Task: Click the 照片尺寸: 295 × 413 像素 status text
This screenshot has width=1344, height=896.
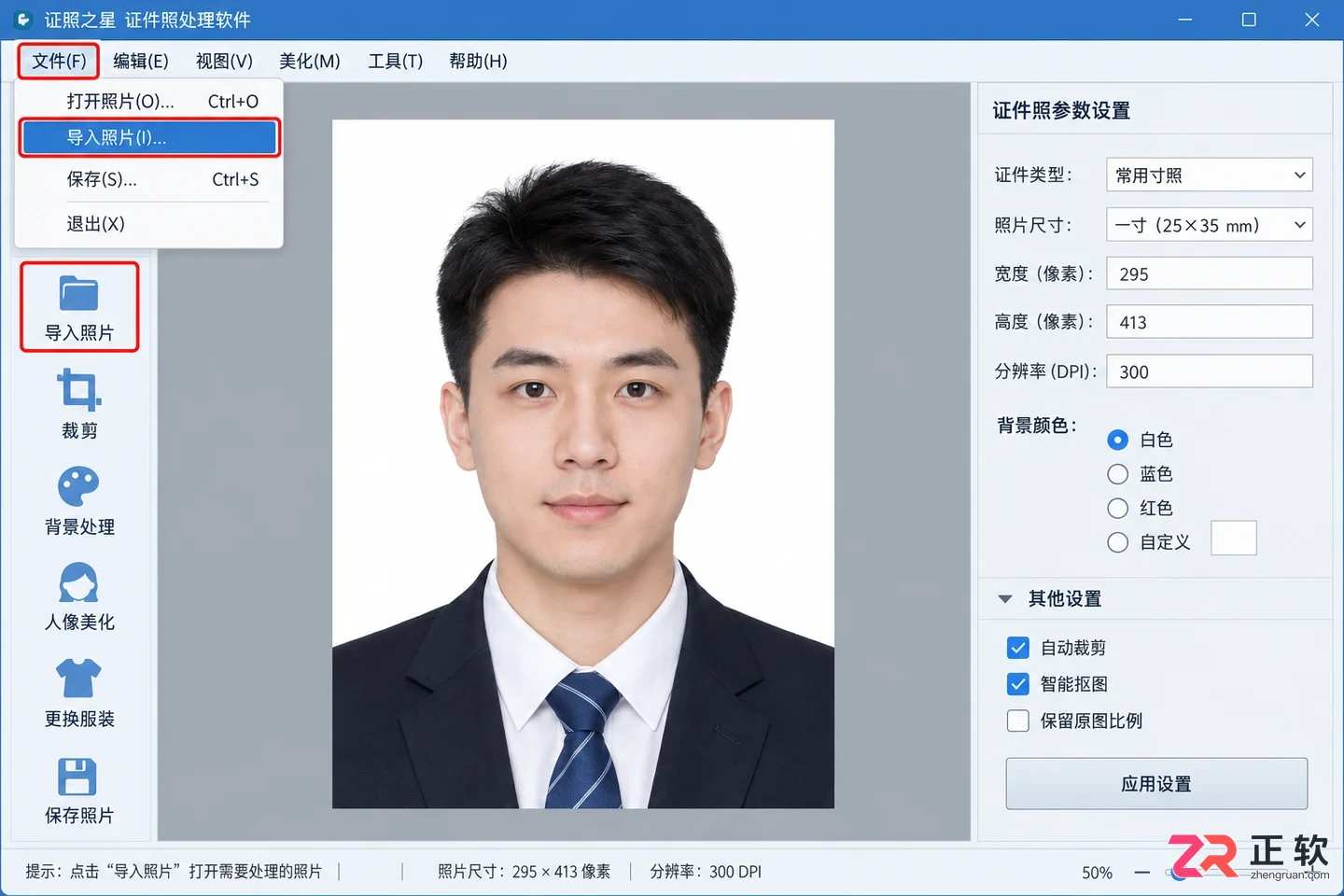Action: pyautogui.click(x=524, y=872)
